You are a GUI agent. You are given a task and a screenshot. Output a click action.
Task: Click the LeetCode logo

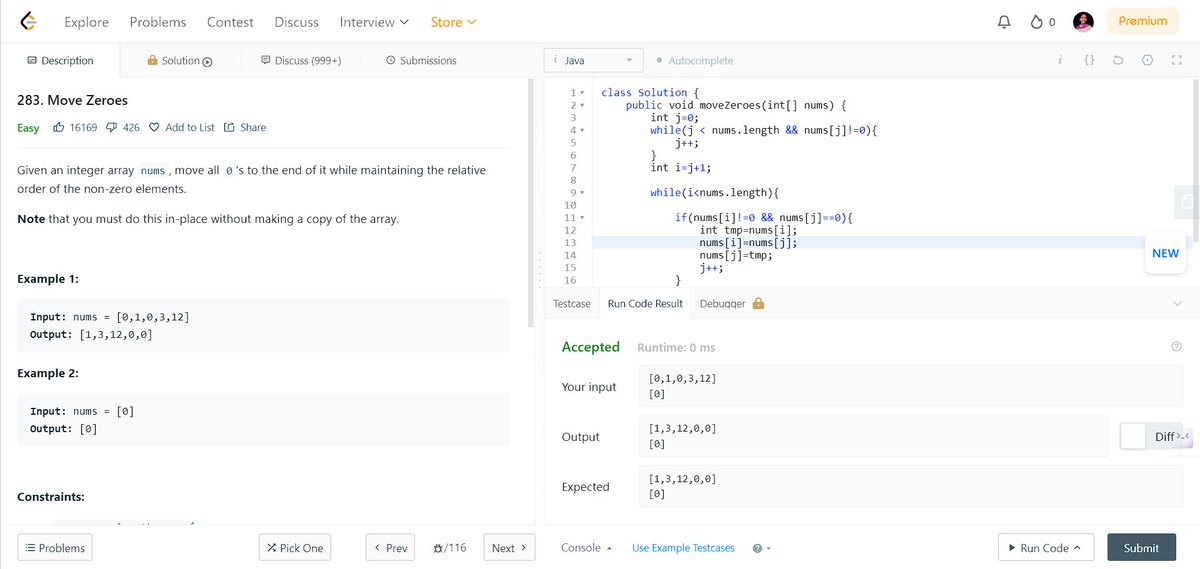tap(28, 21)
